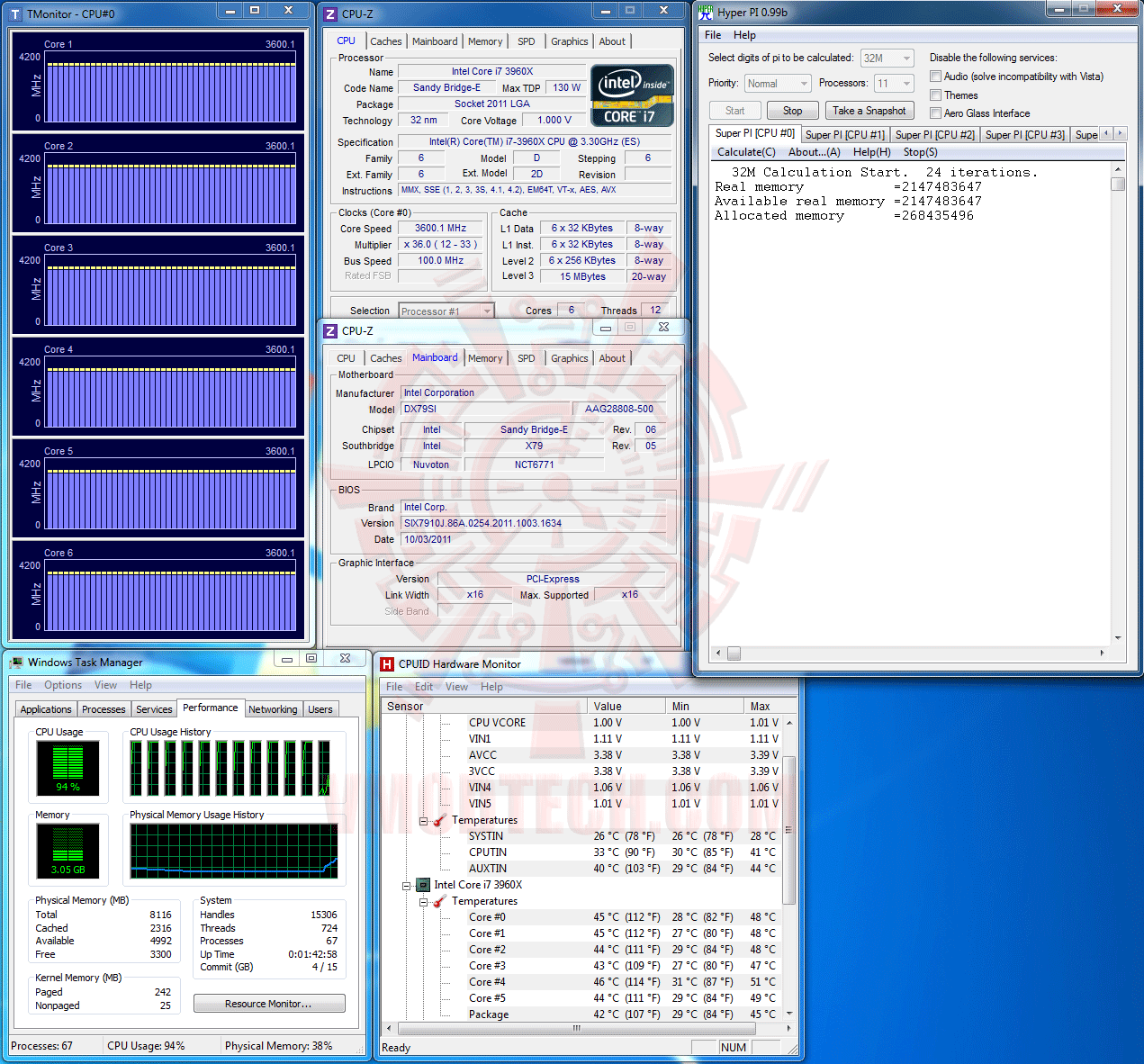The image size is (1144, 1064).
Task: Click the Core 6 frequency graph in TMonitor
Action: (170, 596)
